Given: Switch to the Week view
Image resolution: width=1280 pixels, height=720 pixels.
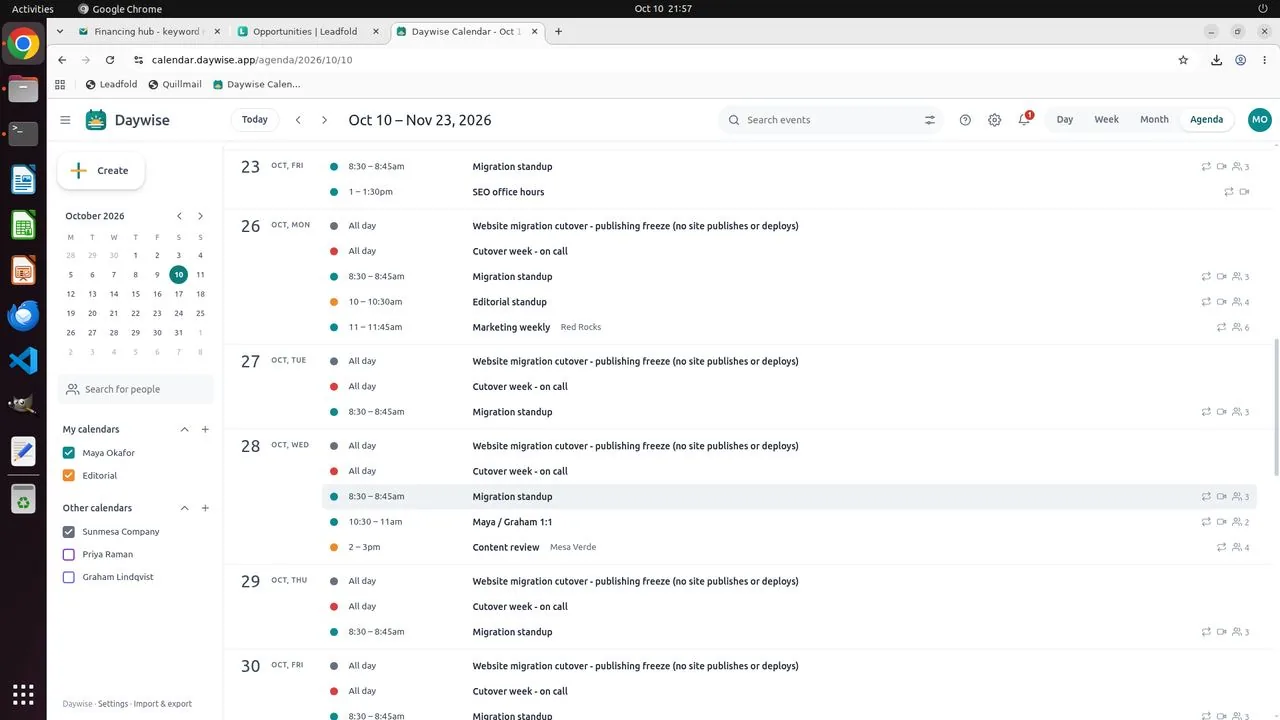Looking at the screenshot, I should coord(1106,120).
